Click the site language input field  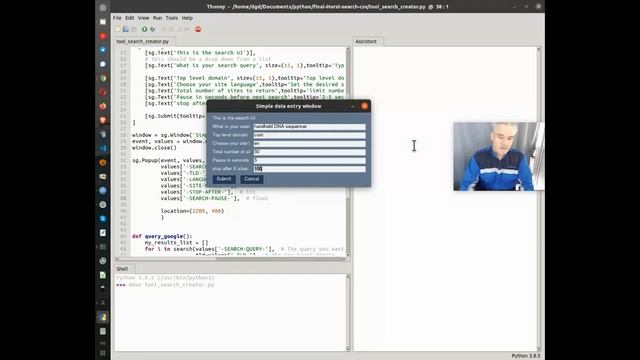[x=309, y=144]
